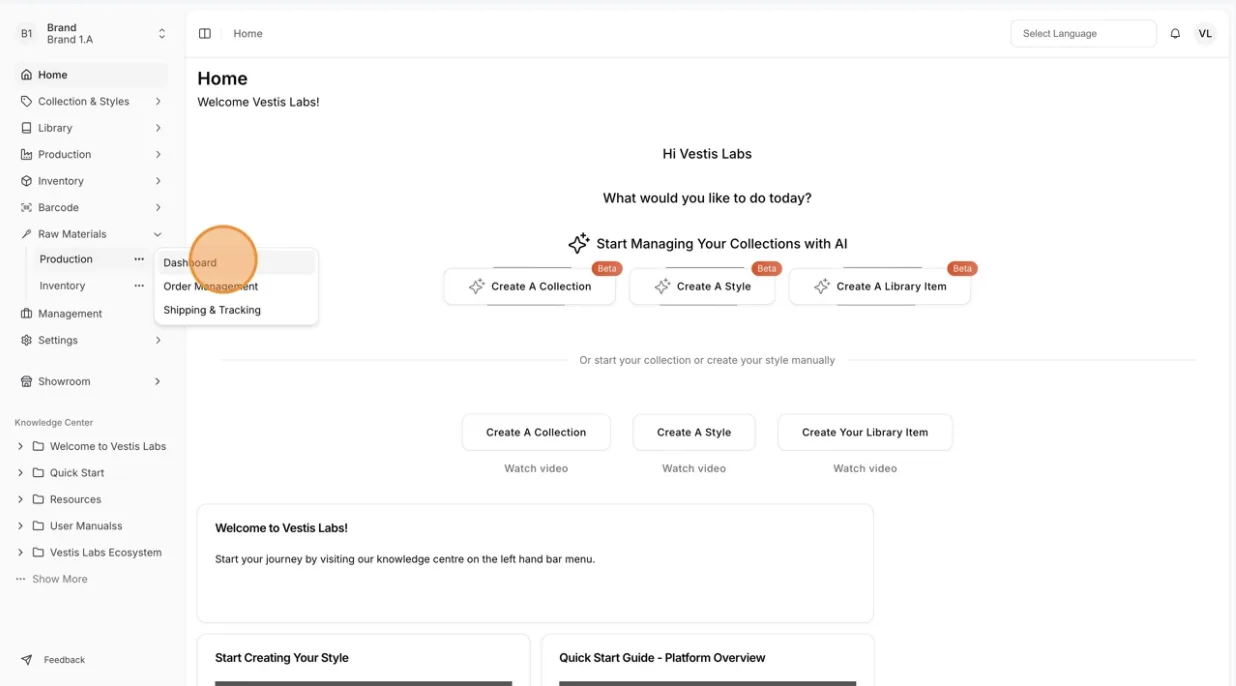
Task: Expand the Settings chevron
Action: click(158, 340)
